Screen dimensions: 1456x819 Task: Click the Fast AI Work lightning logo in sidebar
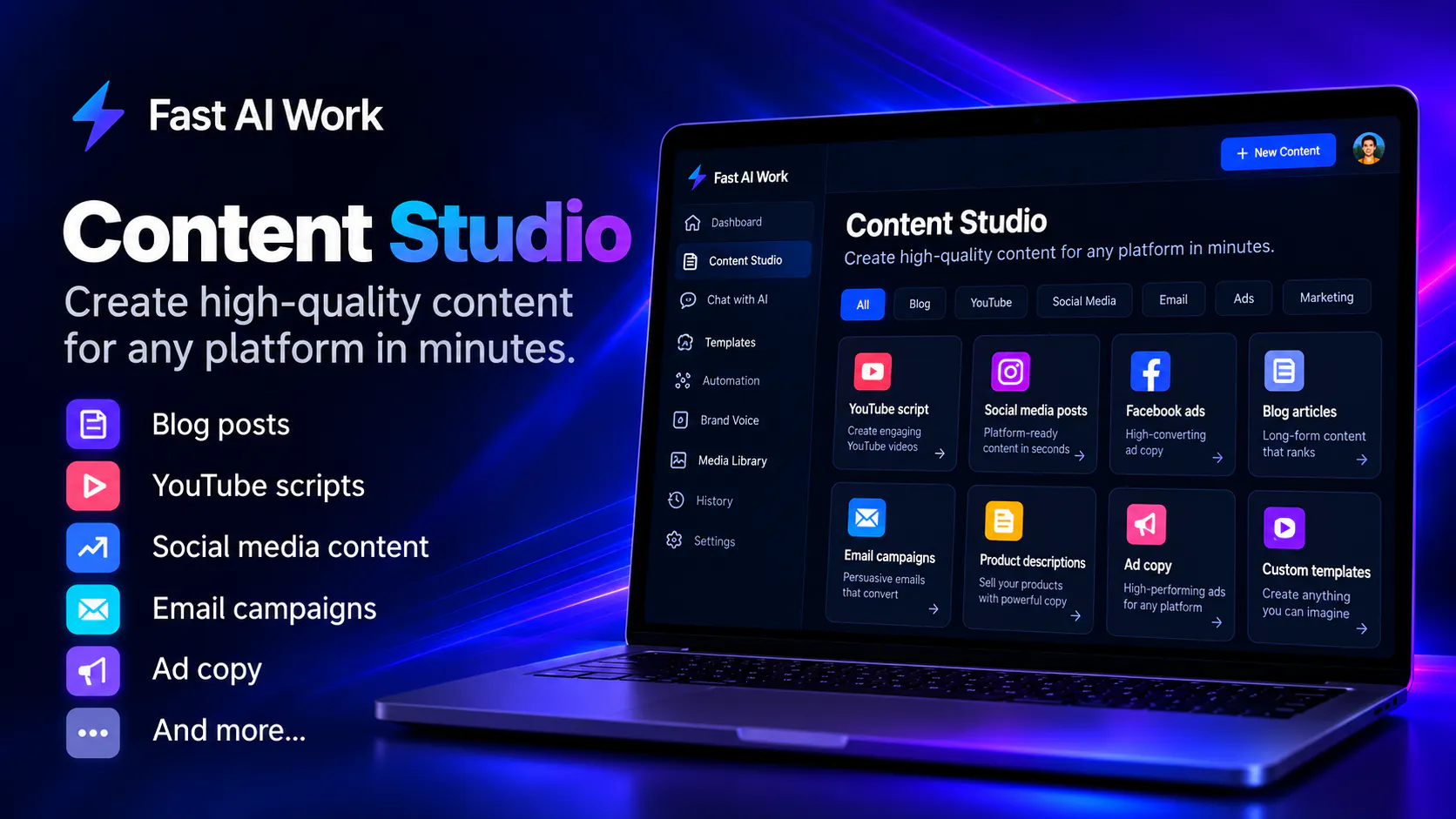coord(697,177)
